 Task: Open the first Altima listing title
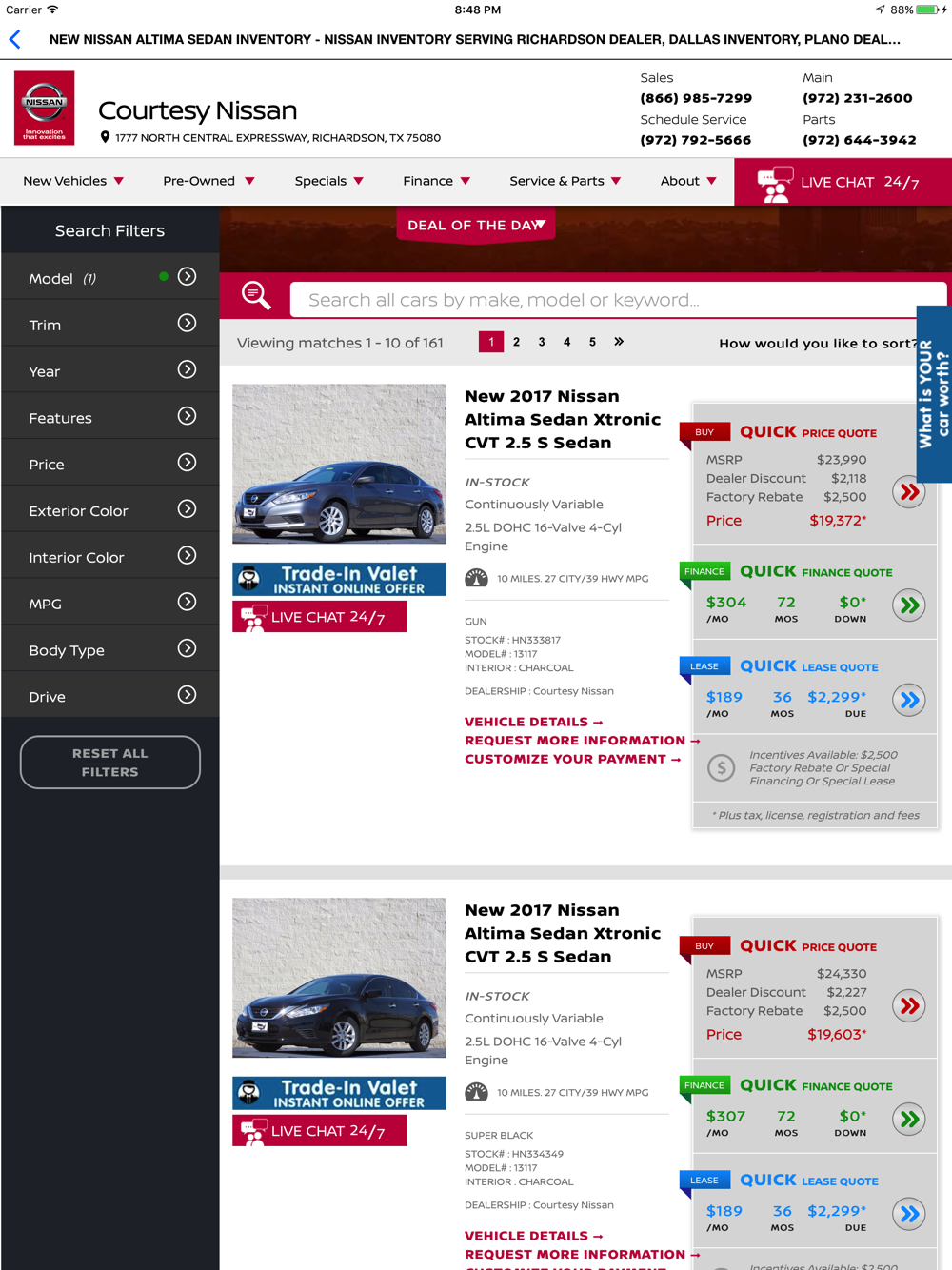click(563, 419)
